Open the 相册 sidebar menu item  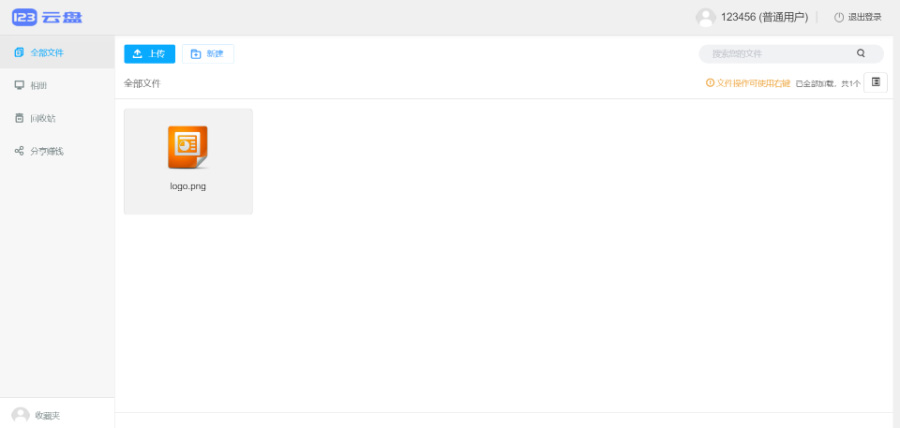tap(39, 85)
